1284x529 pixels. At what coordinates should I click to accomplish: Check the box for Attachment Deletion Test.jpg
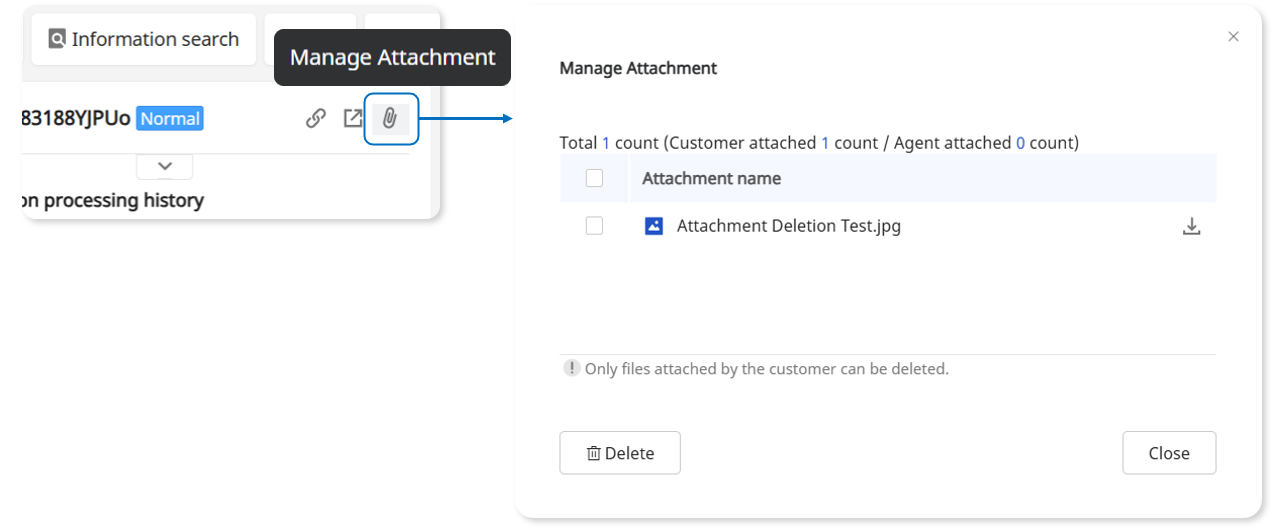(594, 226)
